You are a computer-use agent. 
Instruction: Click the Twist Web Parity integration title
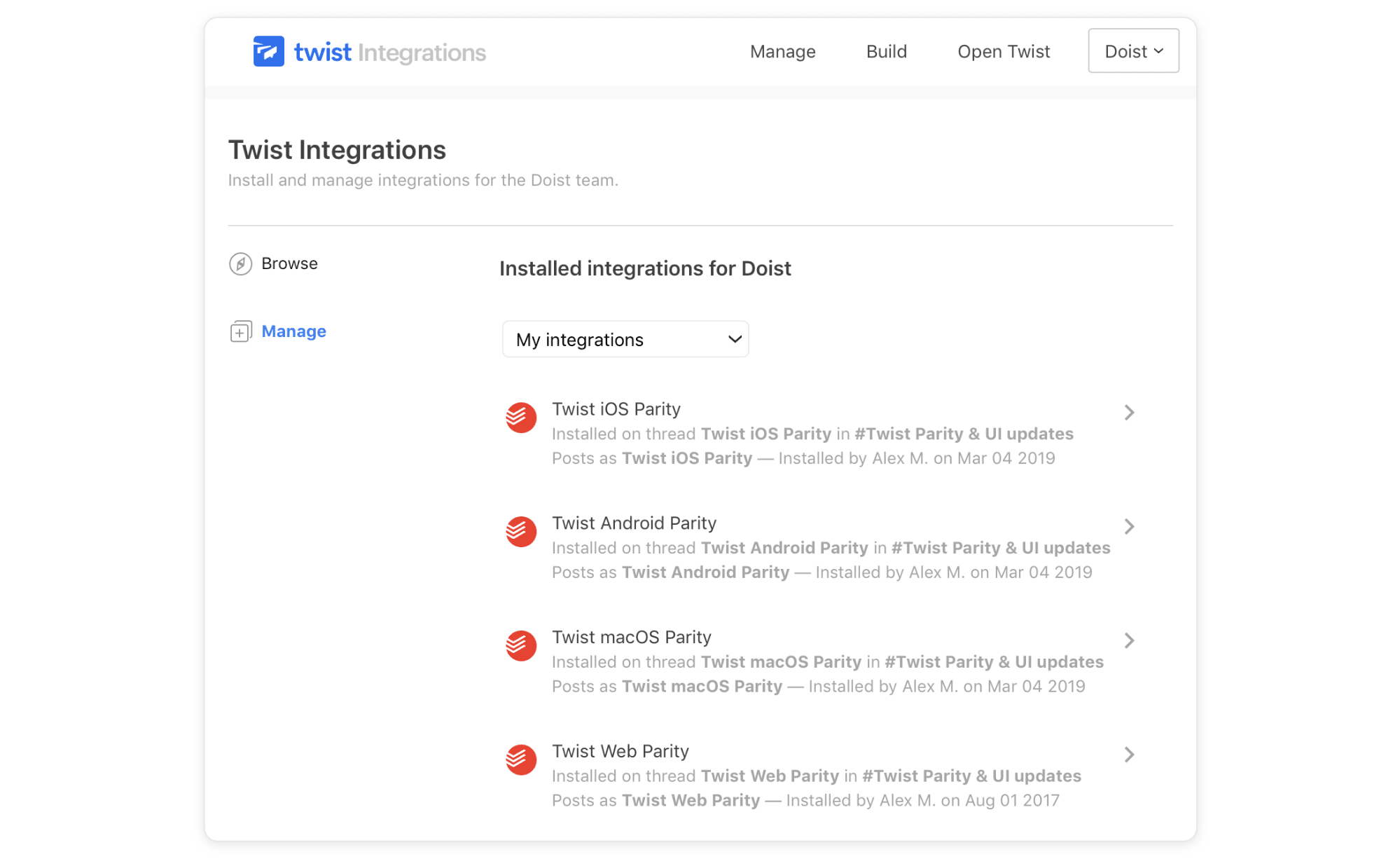(620, 750)
